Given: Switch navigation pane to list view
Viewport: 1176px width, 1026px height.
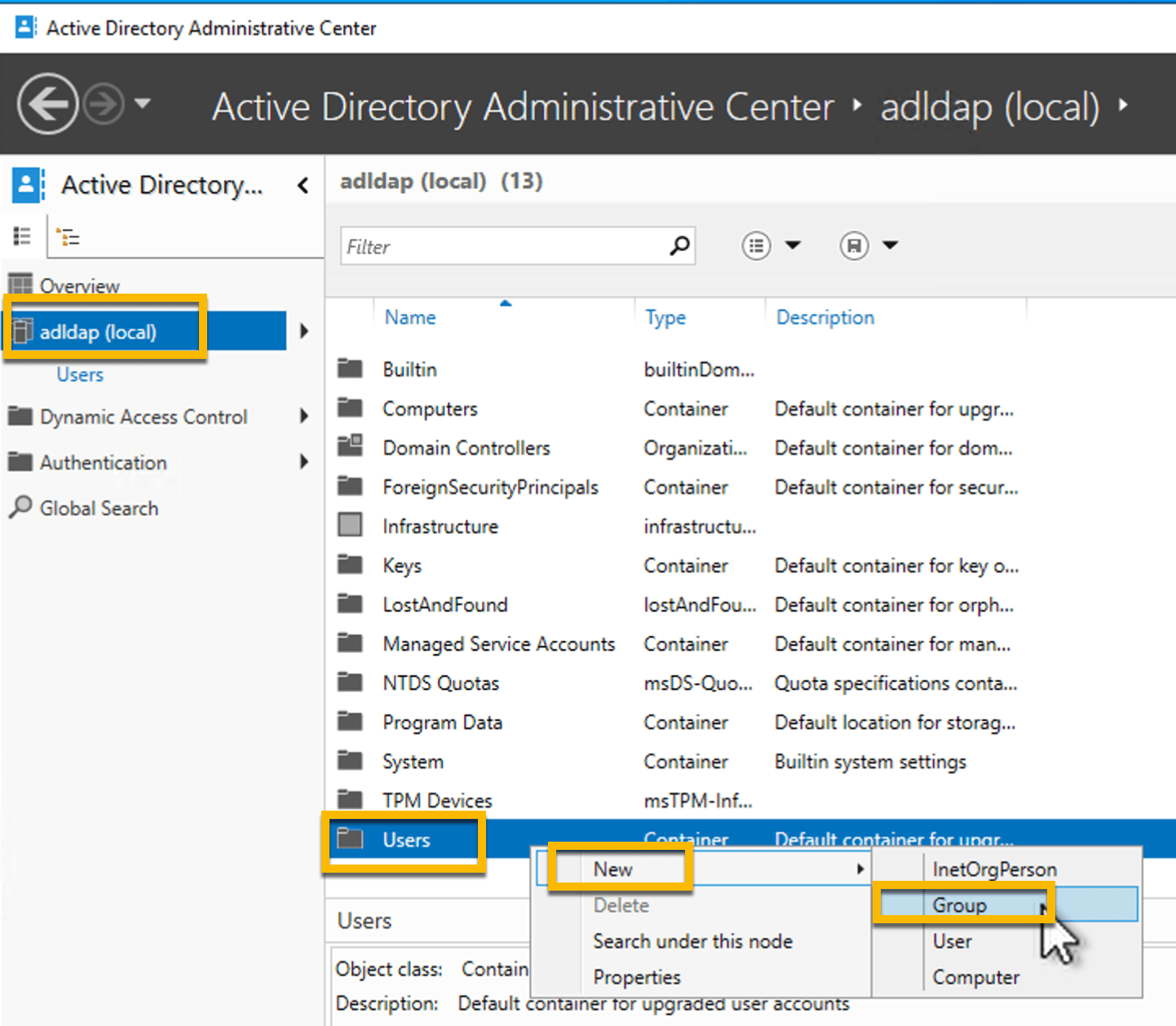Looking at the screenshot, I should click(x=22, y=237).
